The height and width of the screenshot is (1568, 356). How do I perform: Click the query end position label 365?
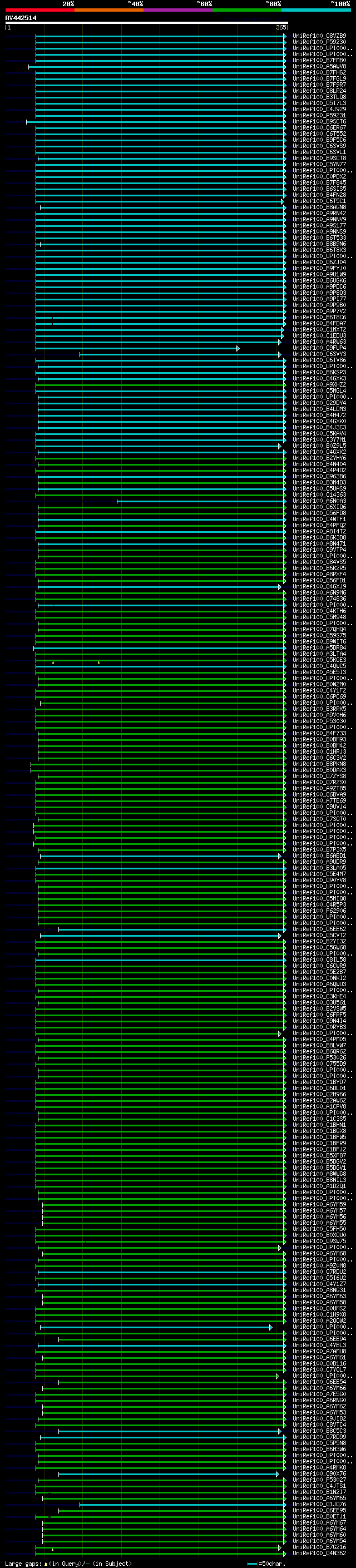[x=281, y=27]
